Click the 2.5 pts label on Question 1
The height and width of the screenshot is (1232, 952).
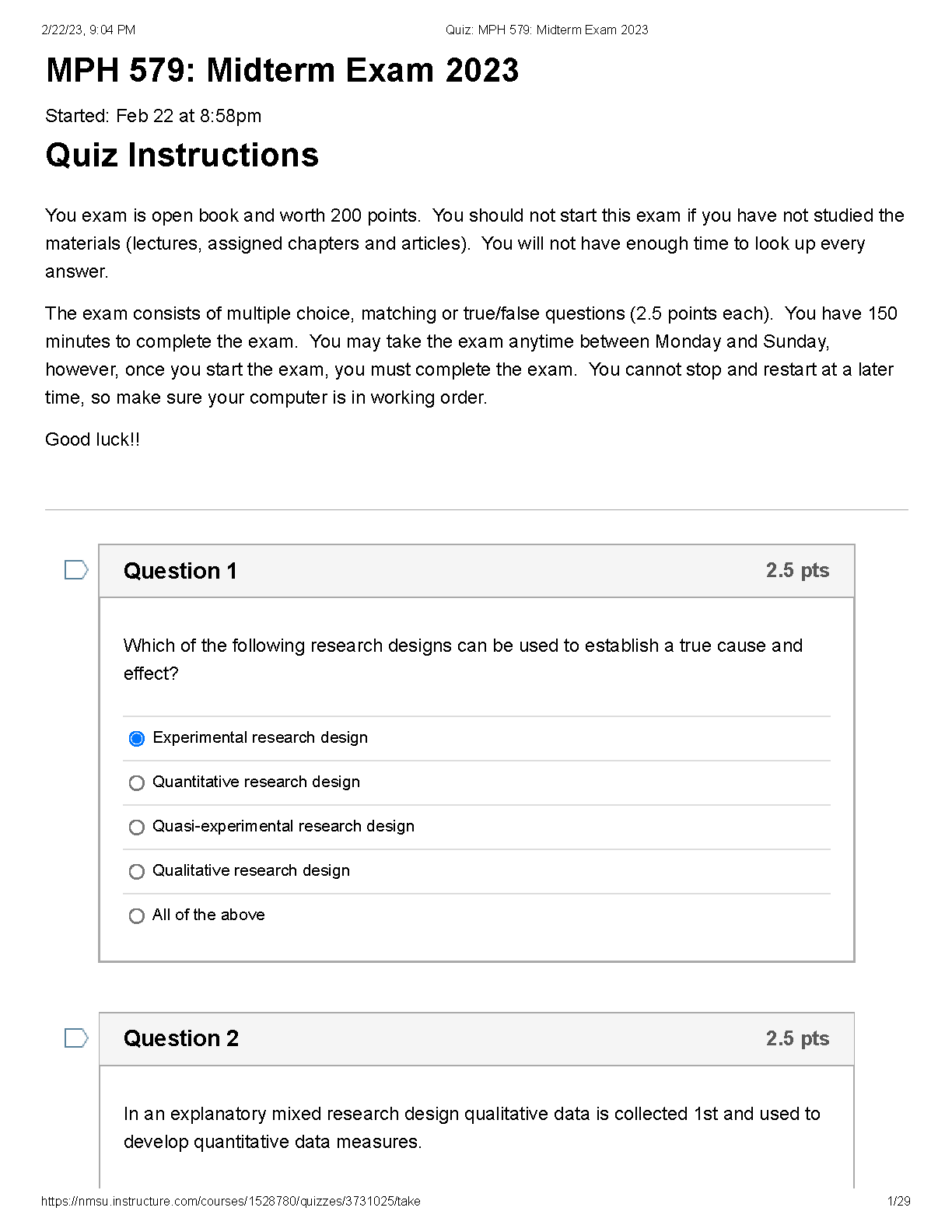797,570
